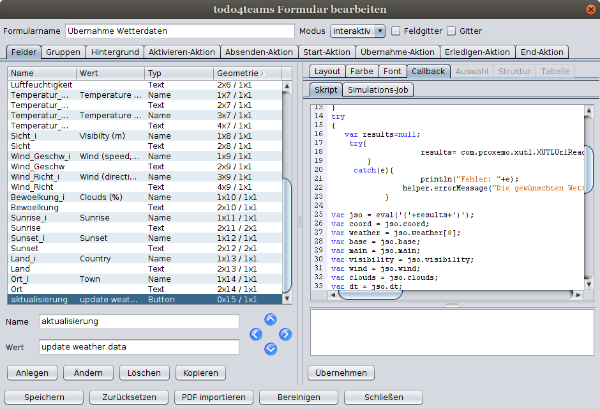Screen dimensions: 600x409
Task: Select the Farbe tab
Action: point(361,71)
